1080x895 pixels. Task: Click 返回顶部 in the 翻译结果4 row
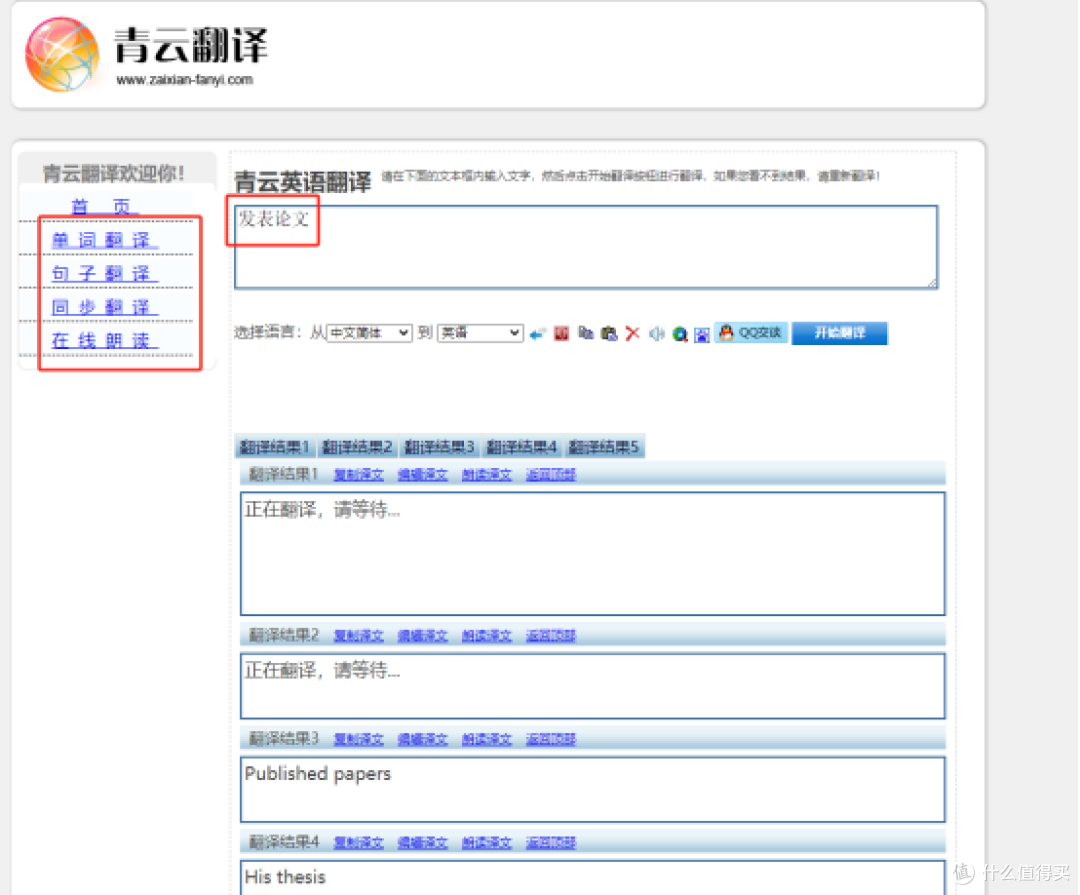pyautogui.click(x=551, y=843)
